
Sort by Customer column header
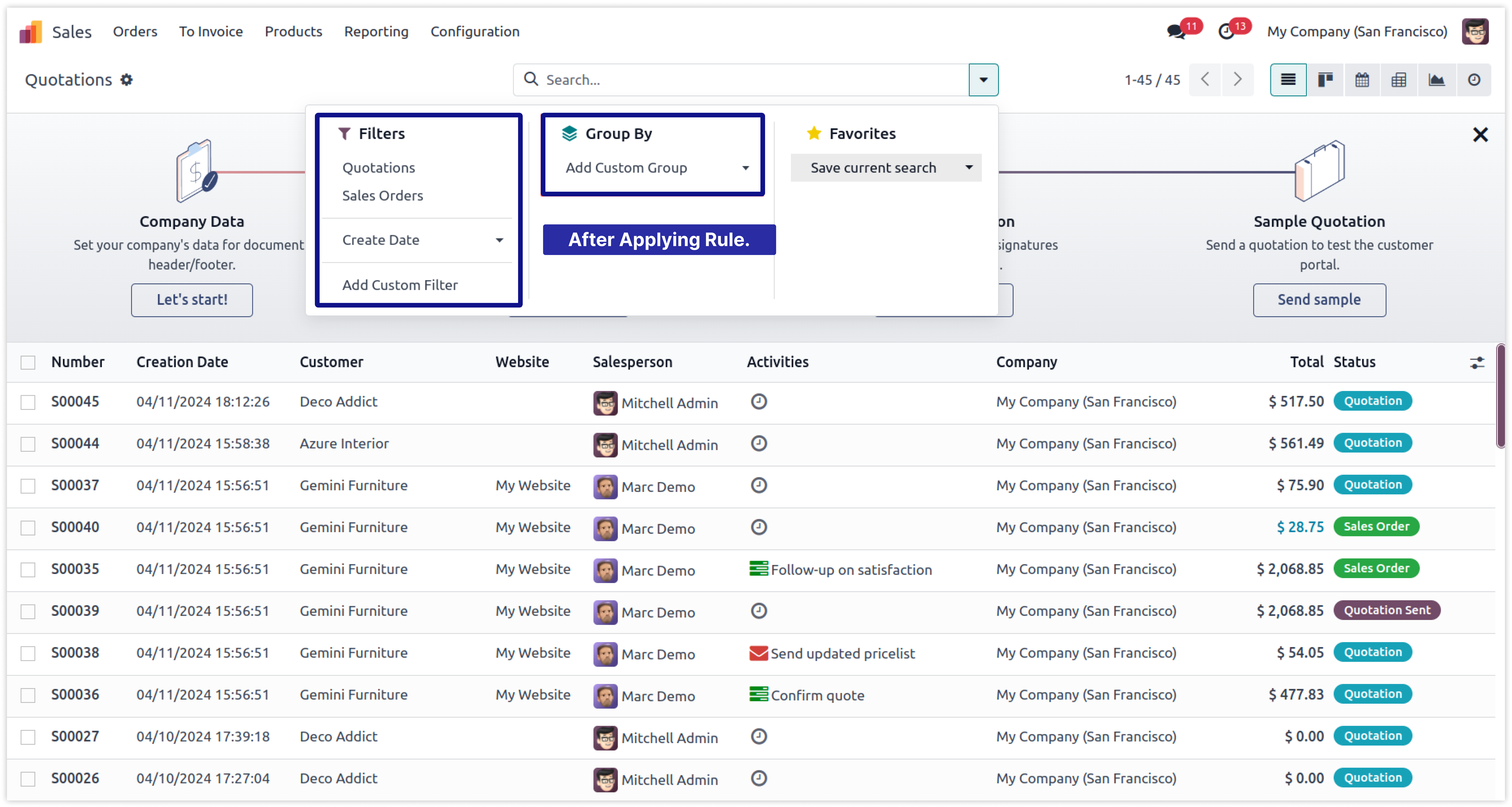coord(332,362)
